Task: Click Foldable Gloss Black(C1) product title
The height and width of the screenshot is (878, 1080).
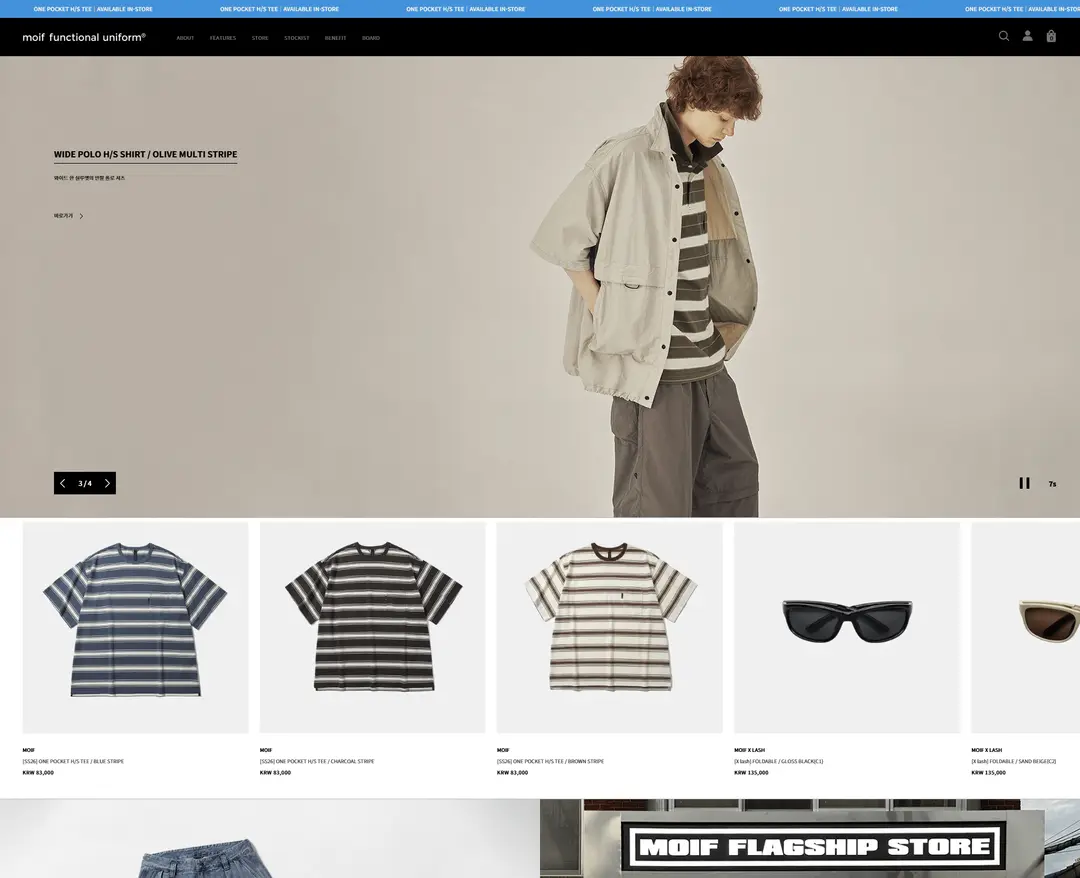Action: pyautogui.click(x=778, y=762)
